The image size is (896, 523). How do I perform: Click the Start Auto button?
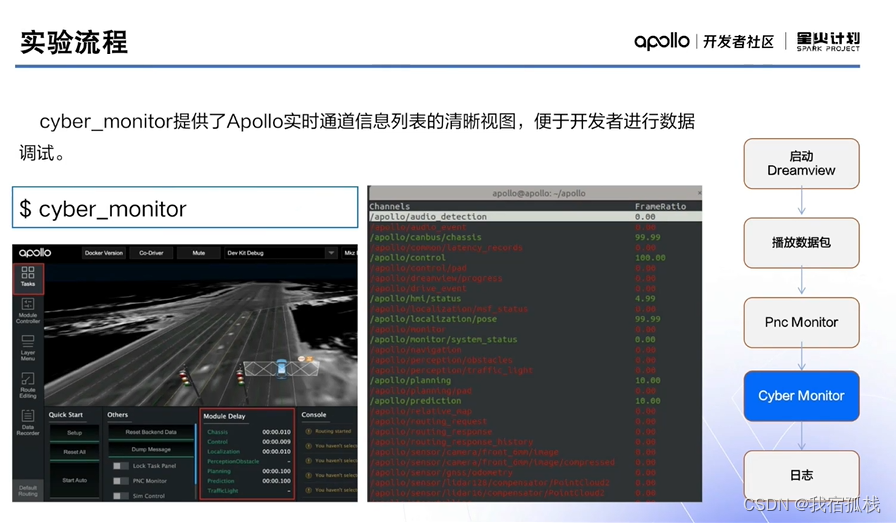74,480
